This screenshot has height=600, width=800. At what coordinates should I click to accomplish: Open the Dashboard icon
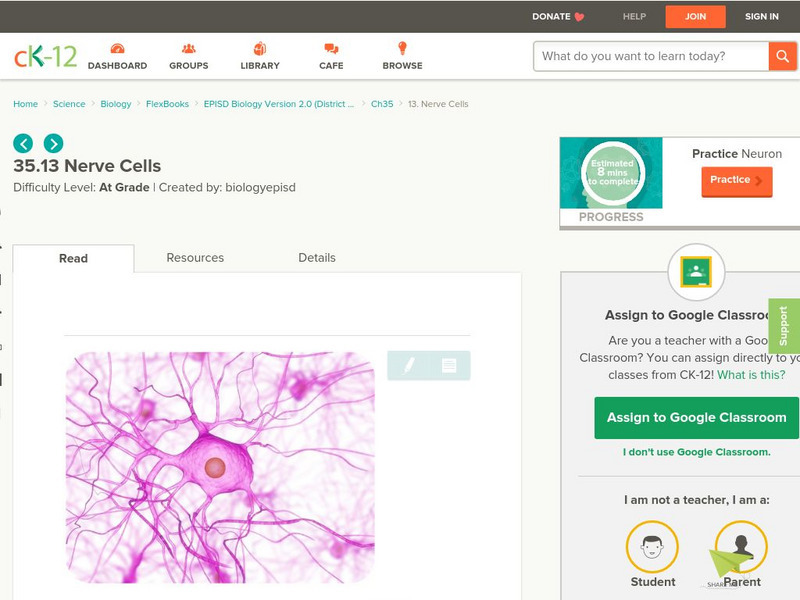[120, 47]
